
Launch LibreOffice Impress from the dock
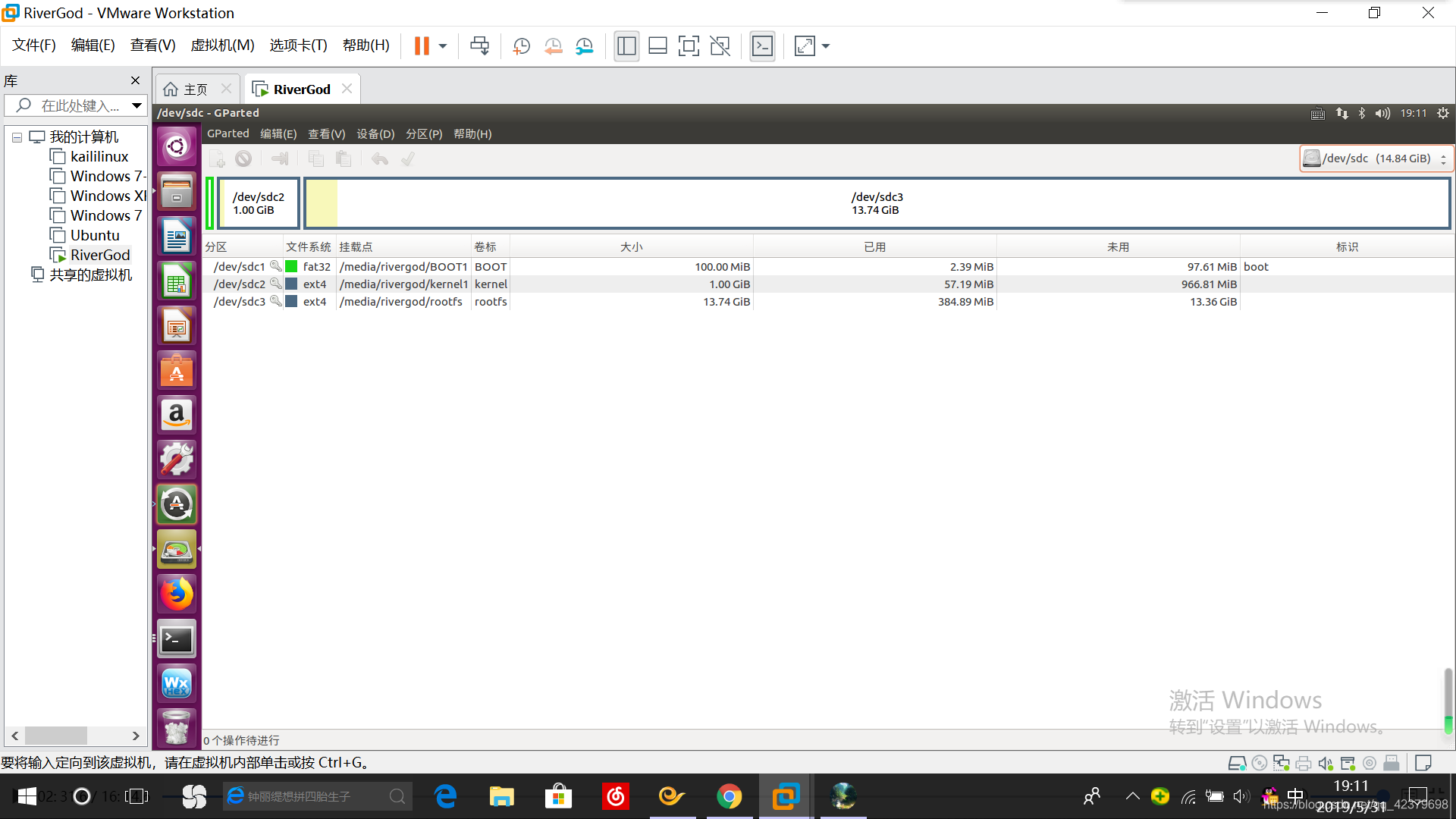[x=177, y=326]
